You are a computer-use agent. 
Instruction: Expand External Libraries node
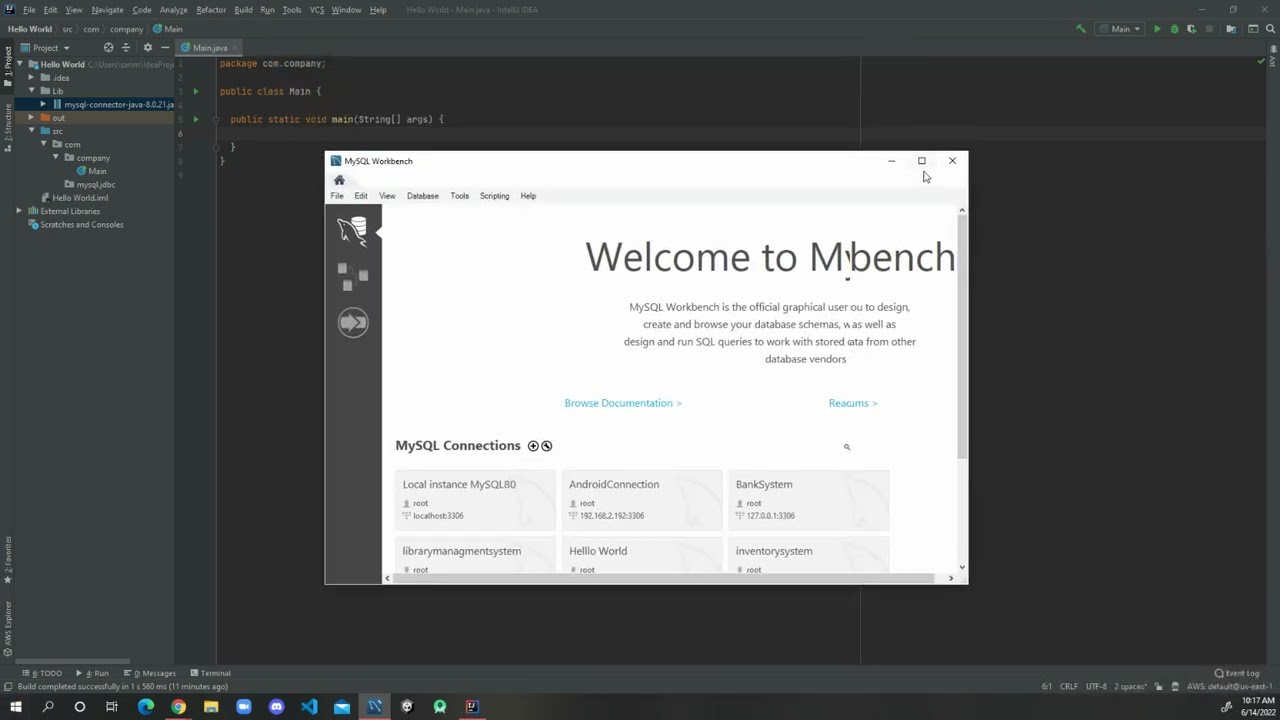(x=19, y=211)
